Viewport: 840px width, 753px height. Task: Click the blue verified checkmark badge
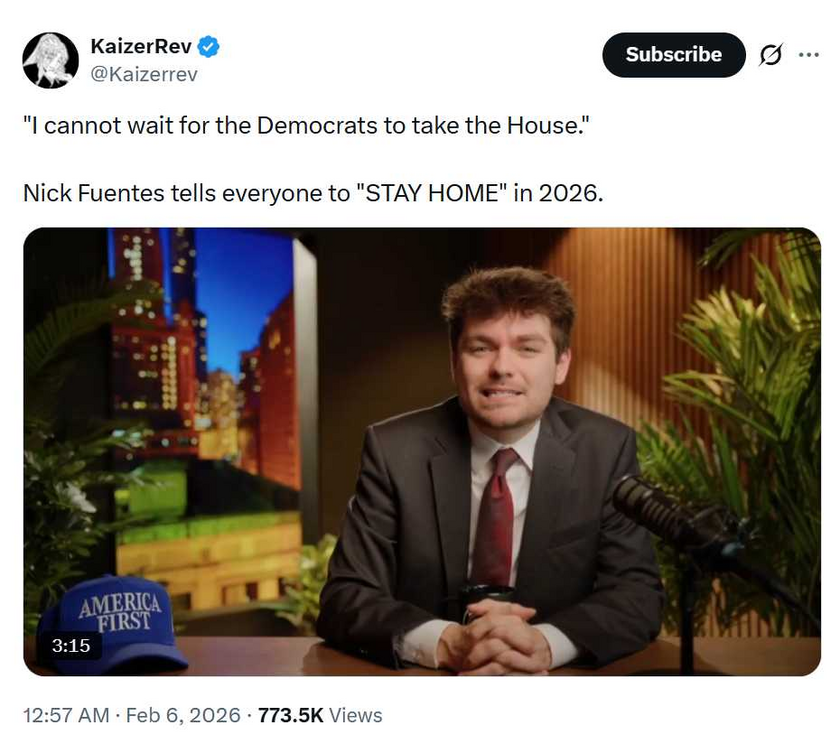tap(208, 47)
